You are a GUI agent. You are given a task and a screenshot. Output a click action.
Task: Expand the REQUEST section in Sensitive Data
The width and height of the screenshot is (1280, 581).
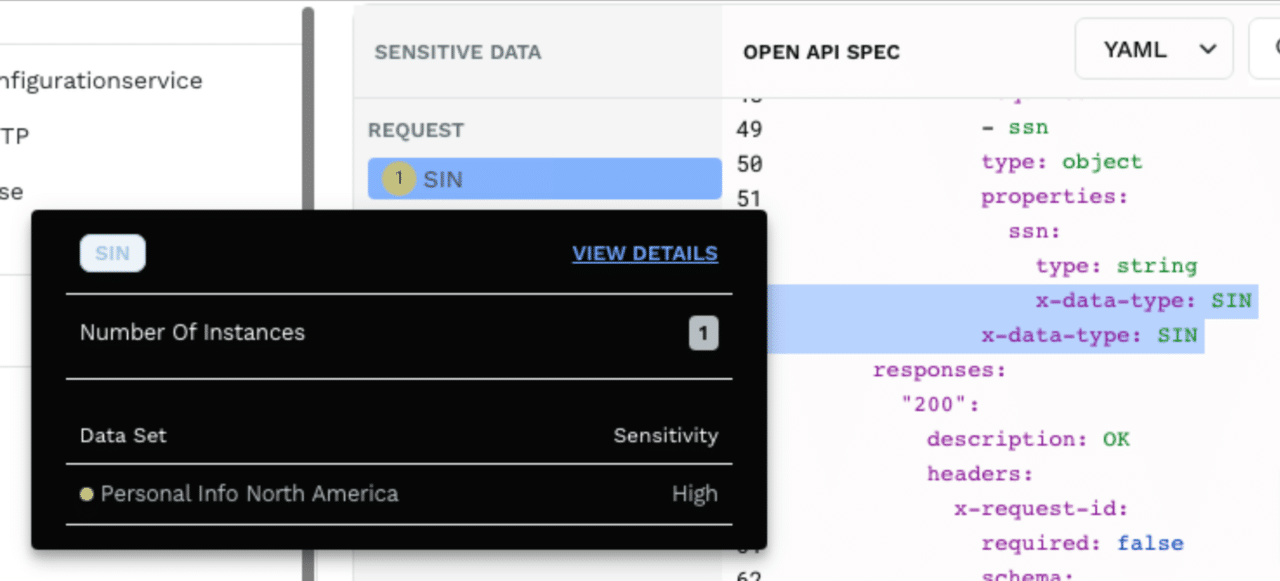[416, 130]
